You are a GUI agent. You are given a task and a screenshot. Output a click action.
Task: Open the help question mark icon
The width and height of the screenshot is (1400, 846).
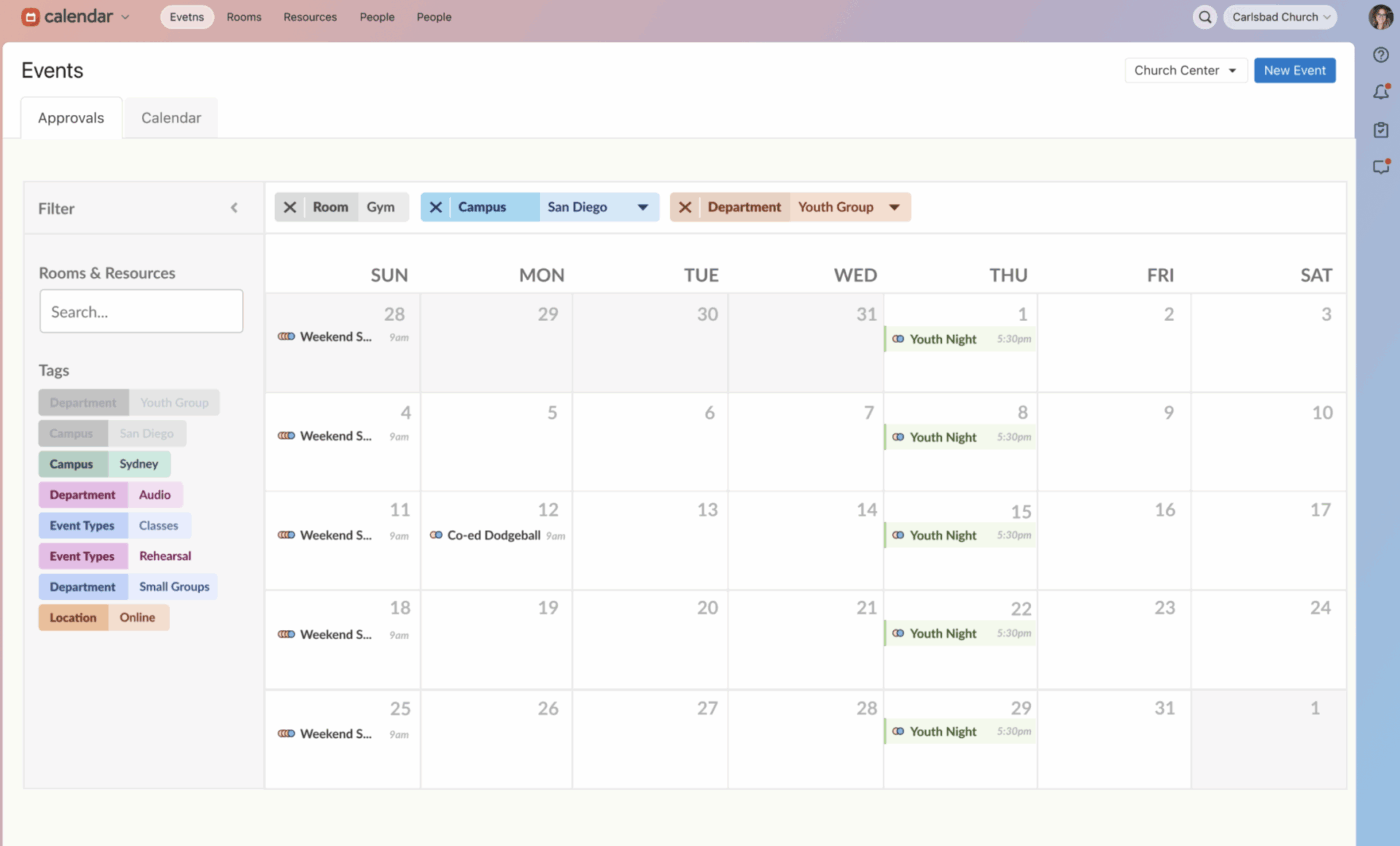point(1381,55)
